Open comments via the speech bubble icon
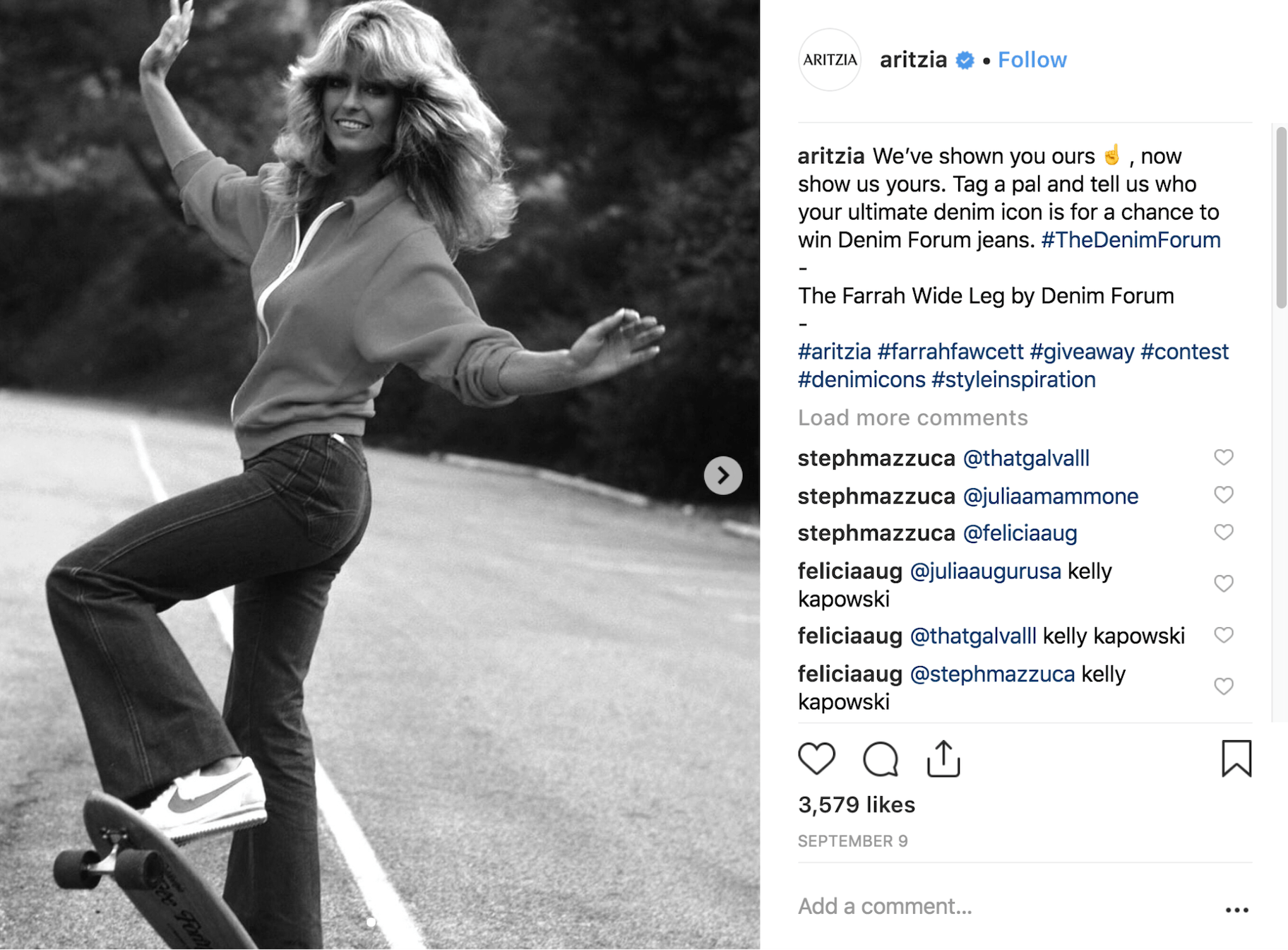 (x=880, y=759)
